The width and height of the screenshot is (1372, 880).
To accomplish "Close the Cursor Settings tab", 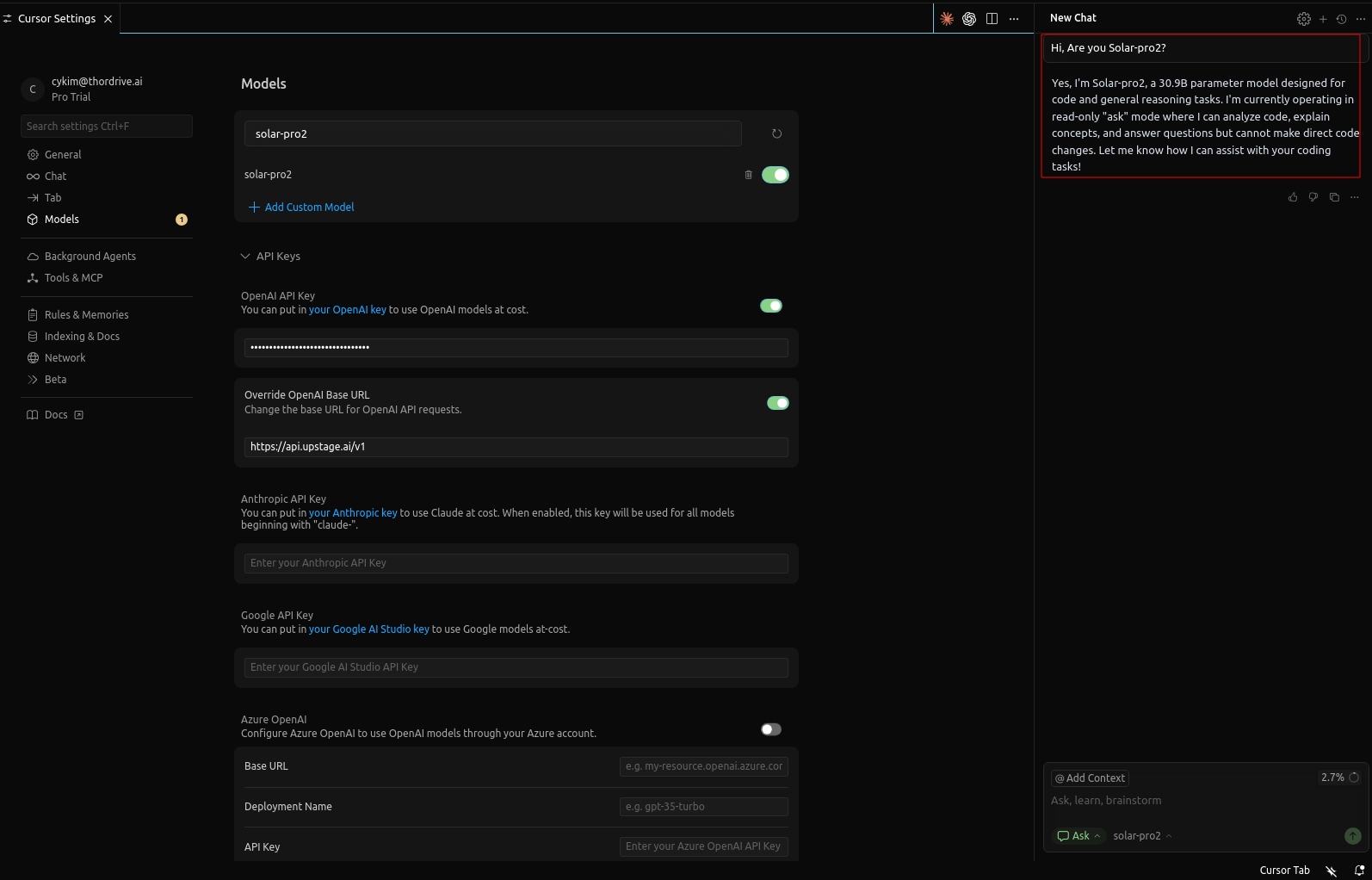I will click(108, 19).
